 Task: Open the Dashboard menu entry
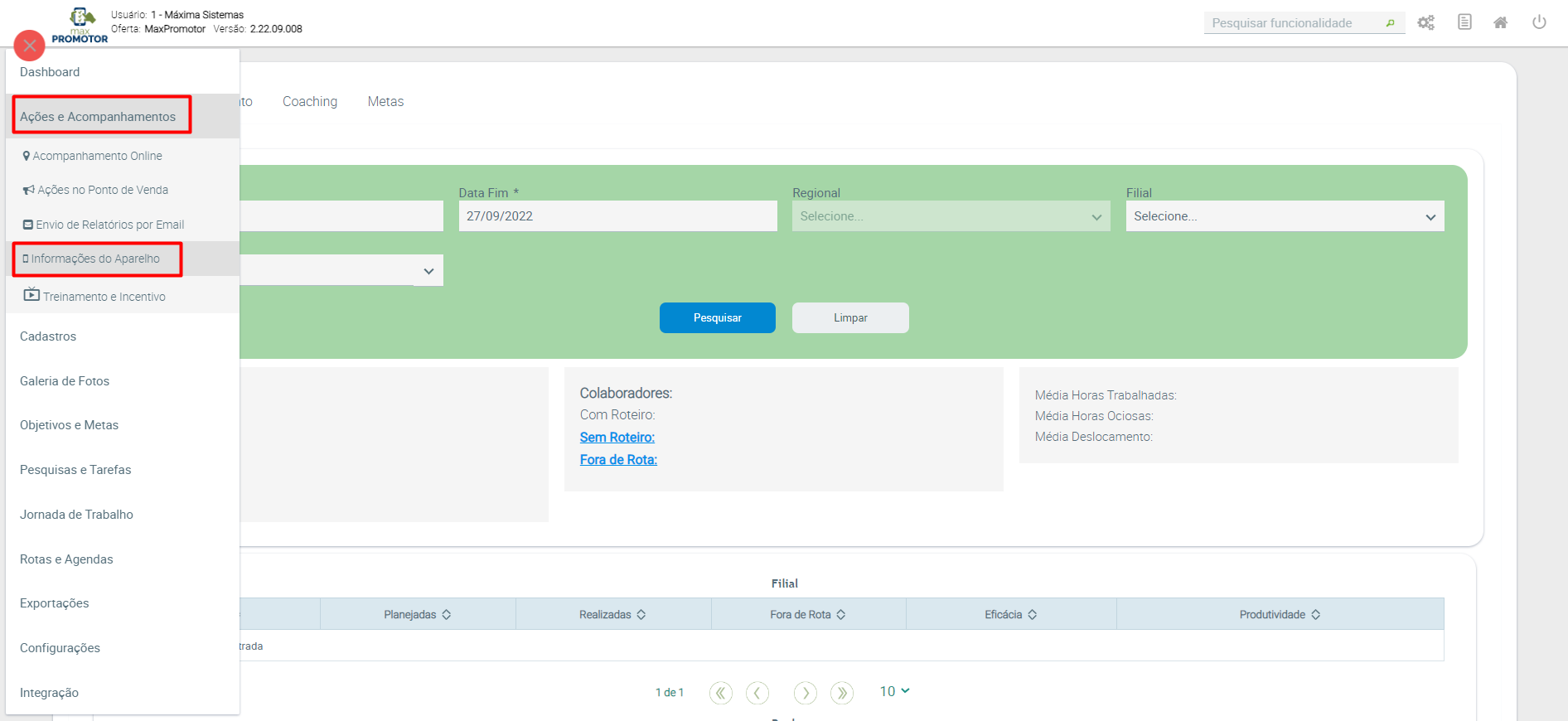pos(123,72)
